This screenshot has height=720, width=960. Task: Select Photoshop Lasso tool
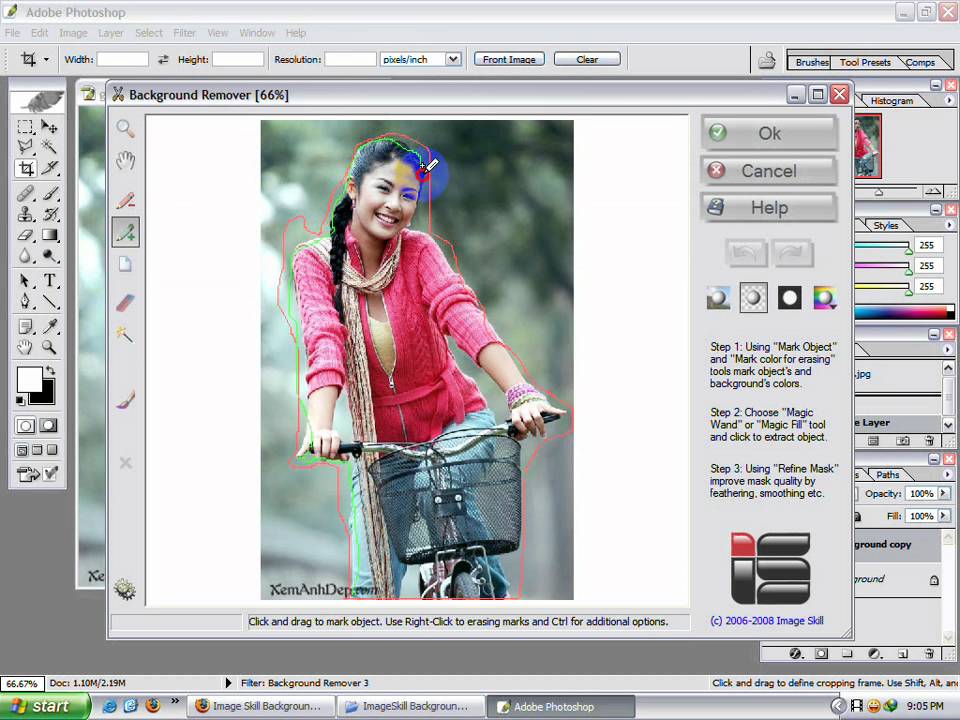point(25,146)
